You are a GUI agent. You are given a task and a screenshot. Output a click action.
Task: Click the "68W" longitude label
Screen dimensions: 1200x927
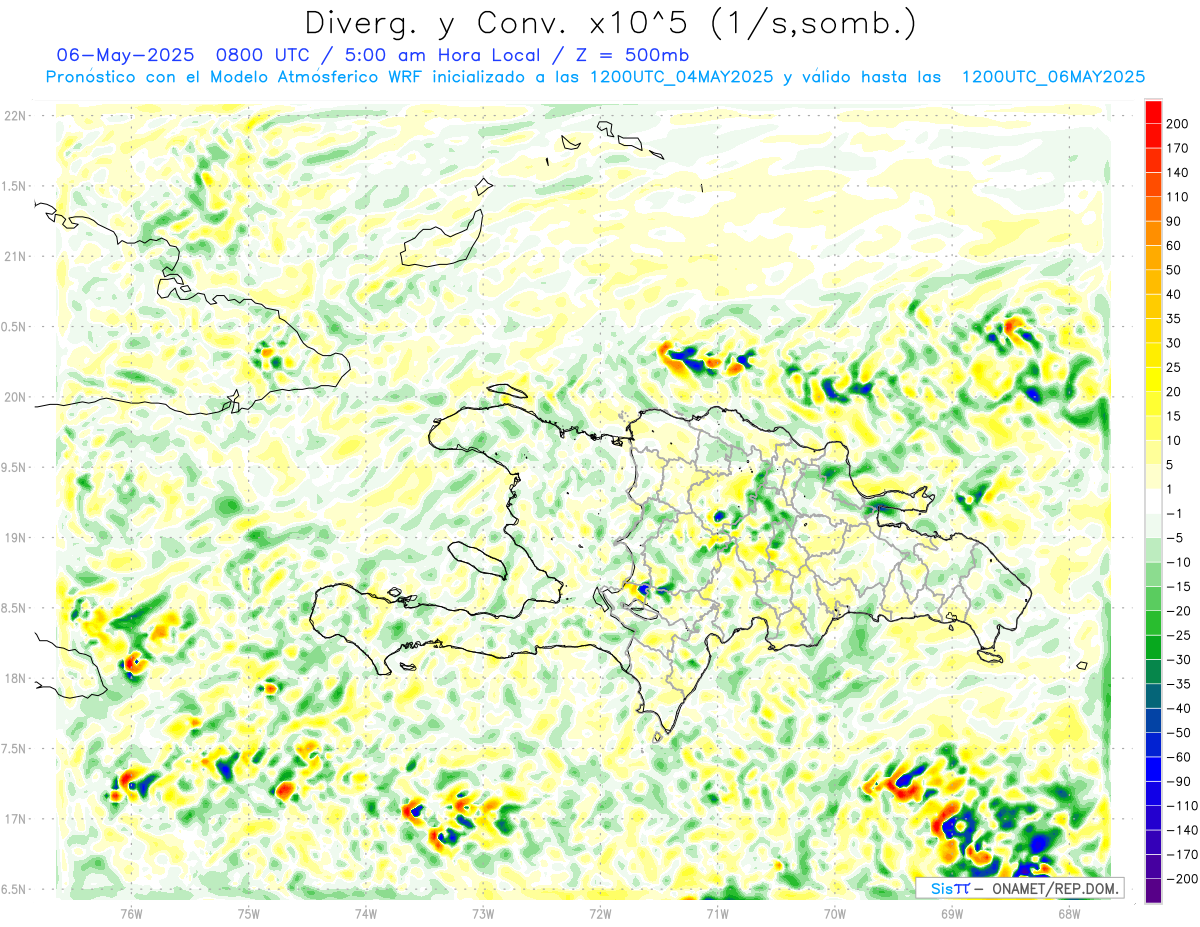click(1069, 913)
